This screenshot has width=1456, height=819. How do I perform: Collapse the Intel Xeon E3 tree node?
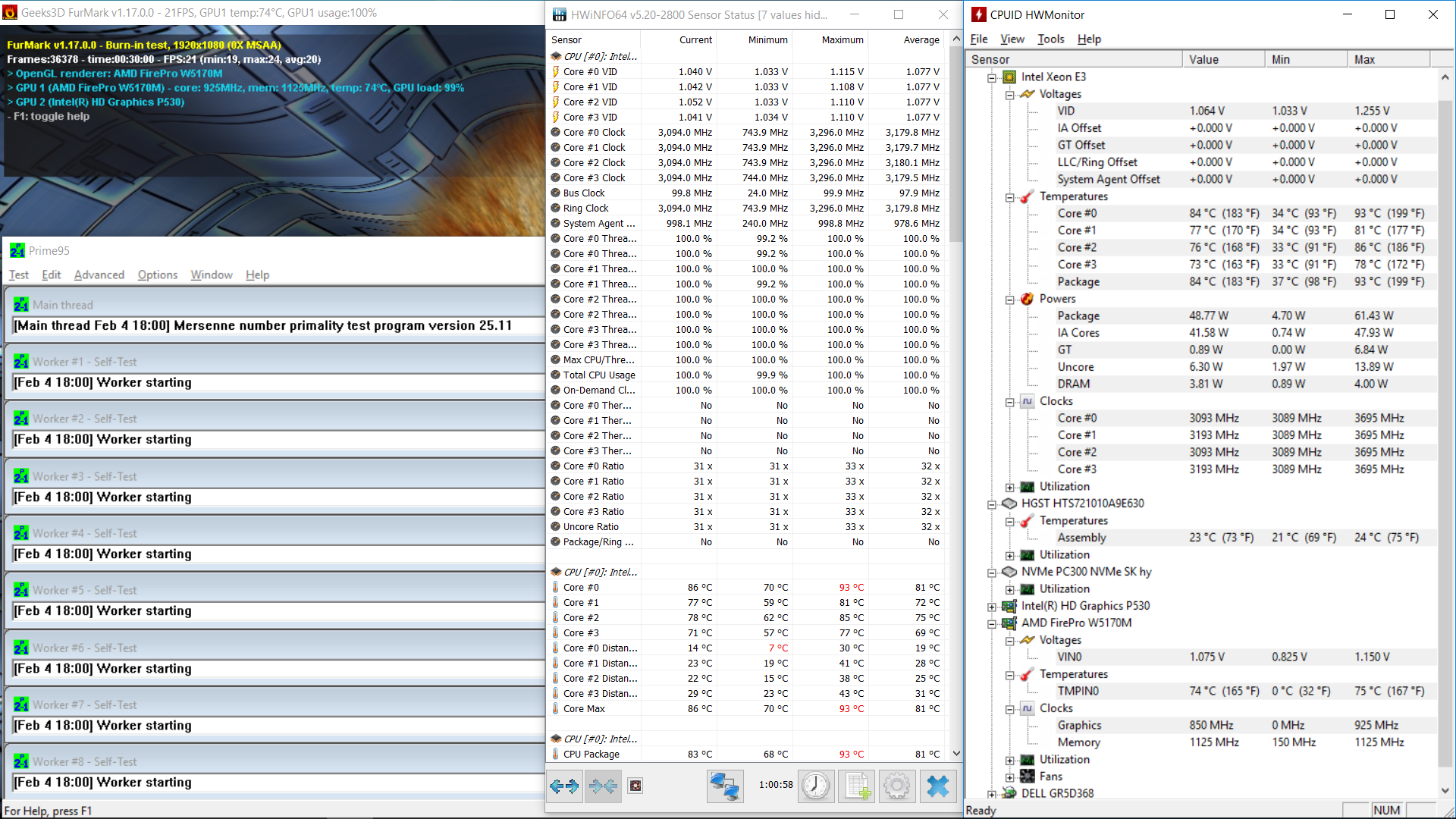[x=991, y=77]
